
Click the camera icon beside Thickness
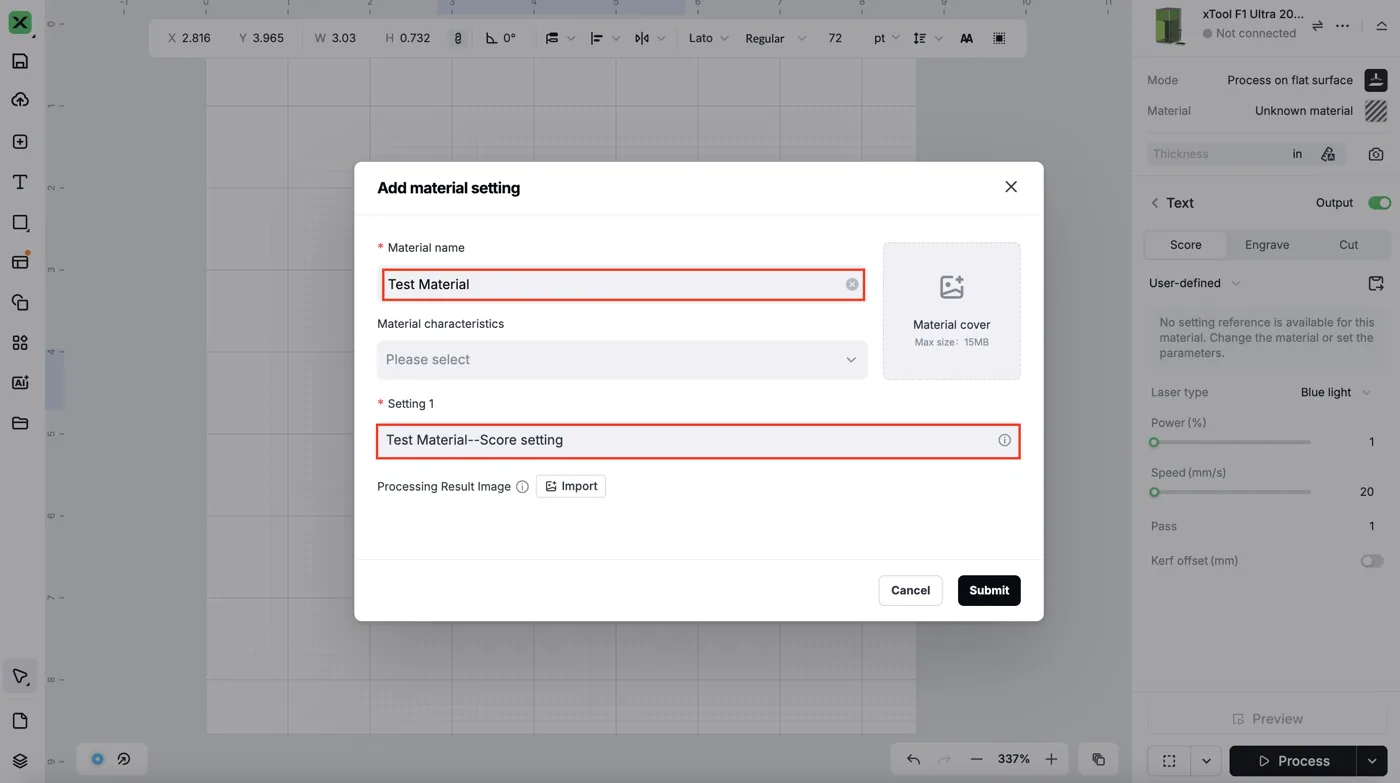coord(1376,154)
